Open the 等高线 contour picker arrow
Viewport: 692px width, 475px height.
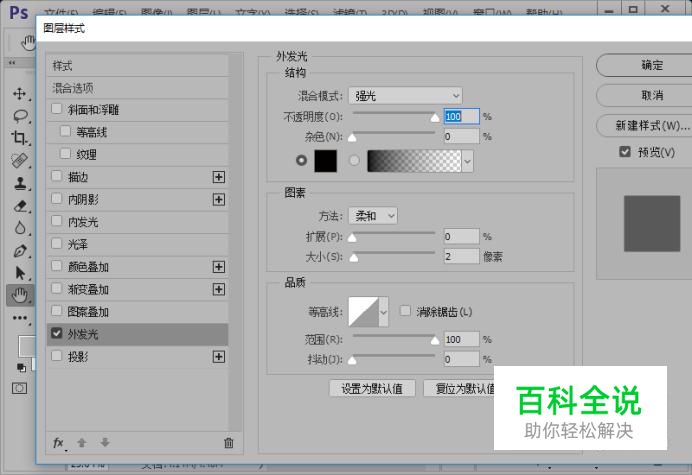[x=384, y=312]
